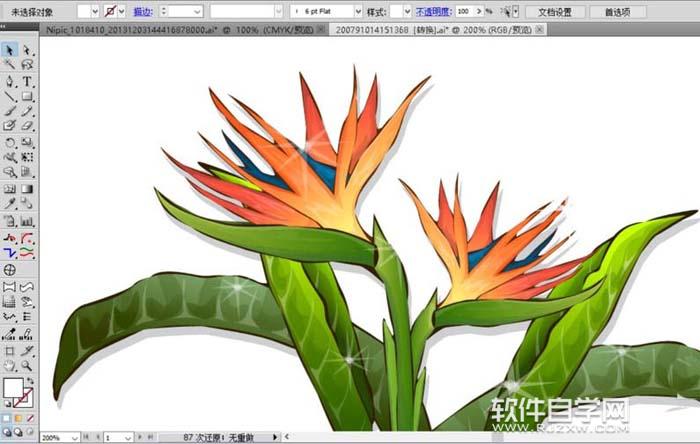Open the stroke color dropdown arrow
Viewport: 700px width, 444px height.
click(121, 11)
